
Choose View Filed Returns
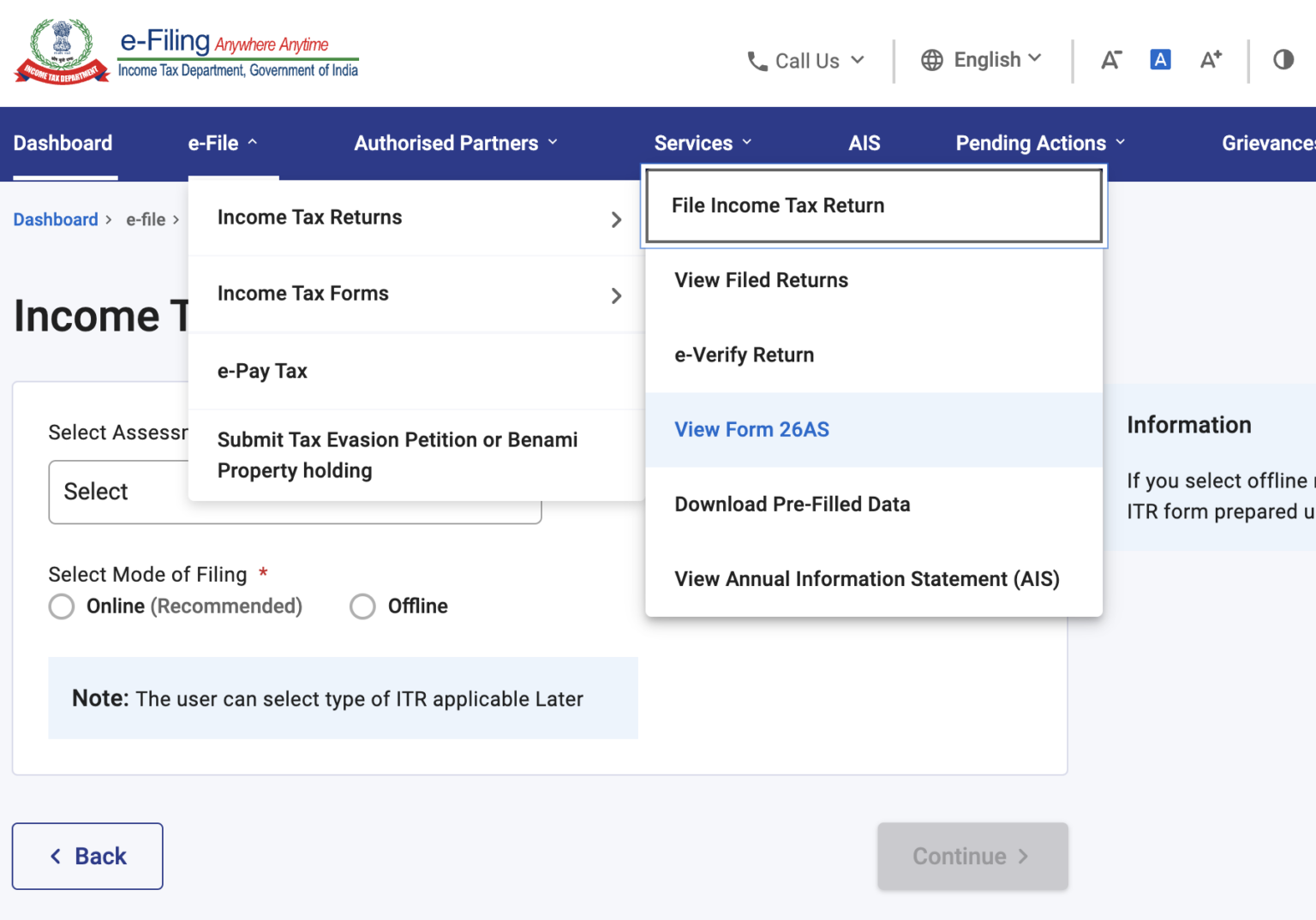[874, 280]
